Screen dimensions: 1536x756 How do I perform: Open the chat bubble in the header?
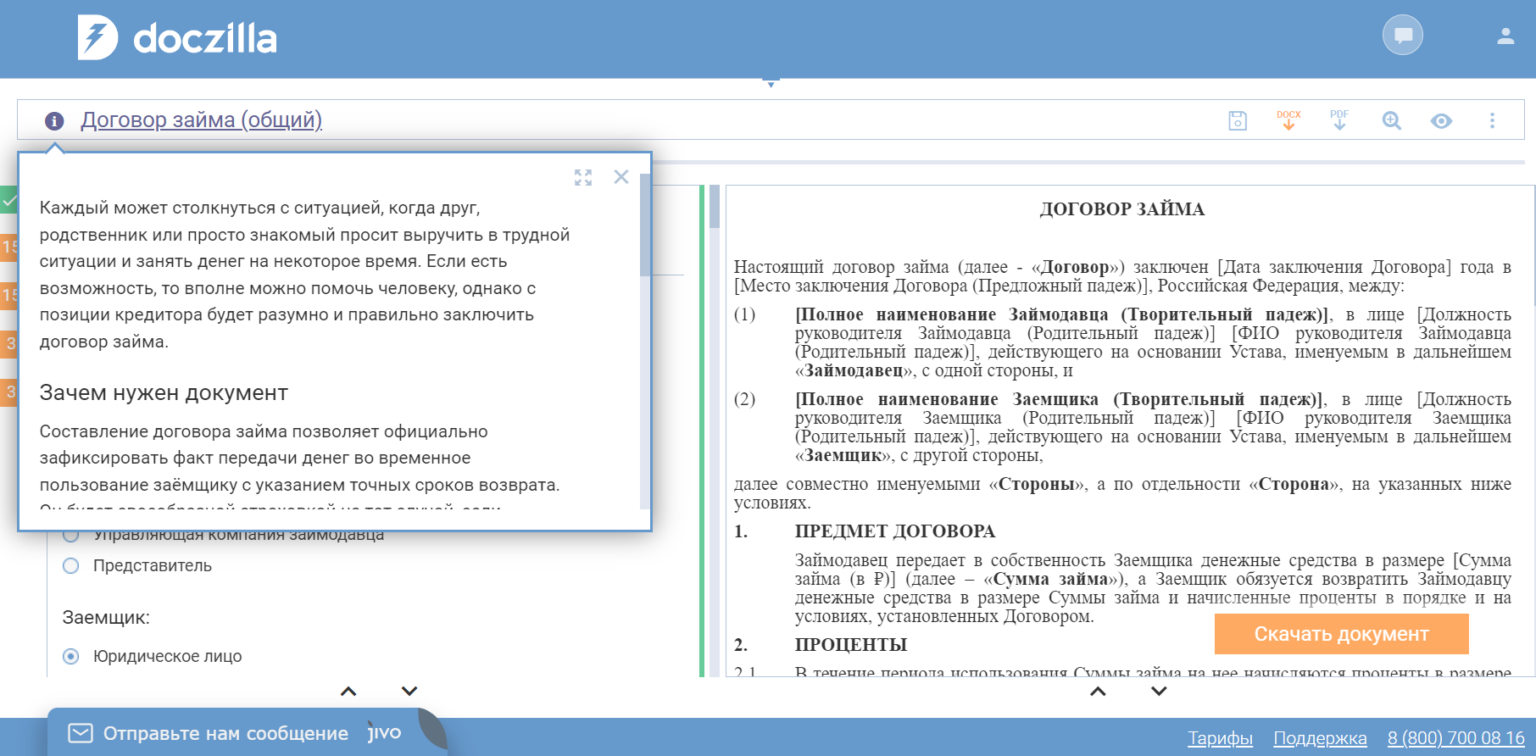click(x=1402, y=33)
